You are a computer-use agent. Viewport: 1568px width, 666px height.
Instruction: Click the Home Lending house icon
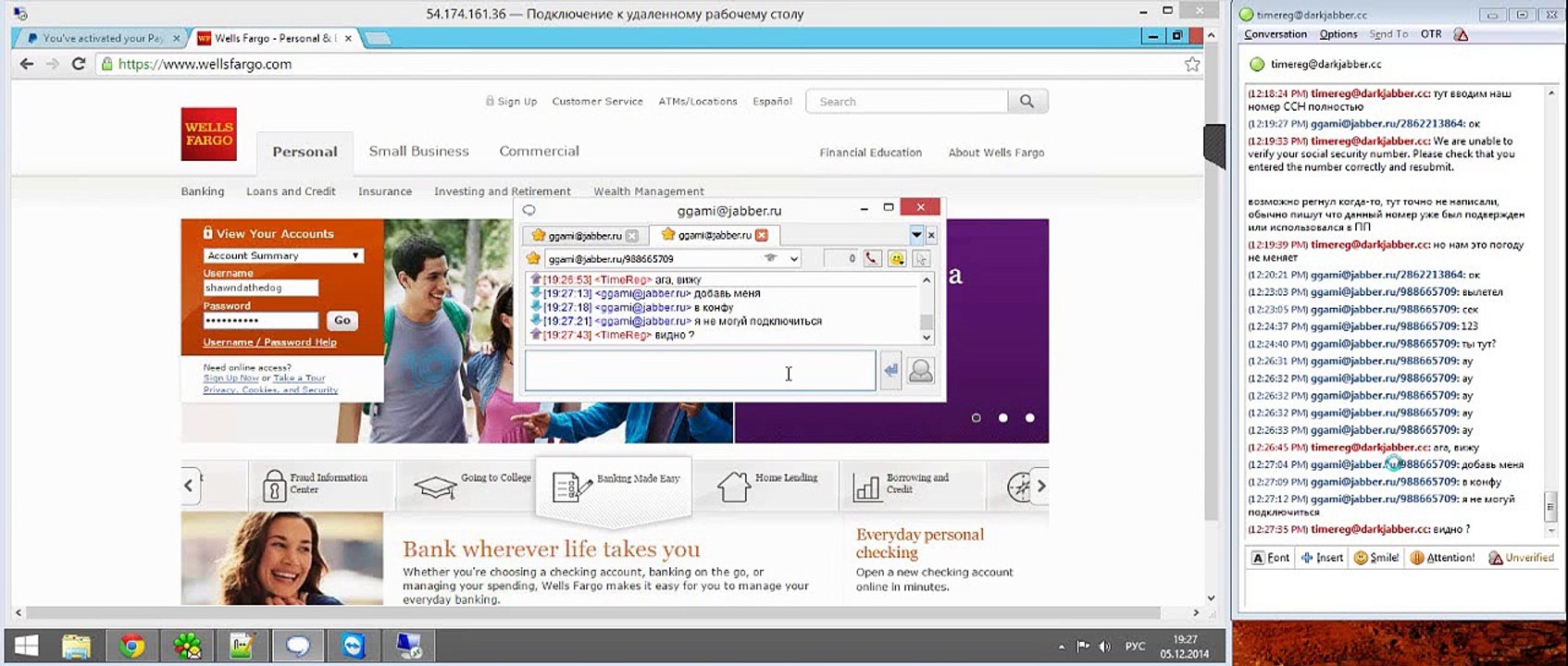(x=733, y=486)
